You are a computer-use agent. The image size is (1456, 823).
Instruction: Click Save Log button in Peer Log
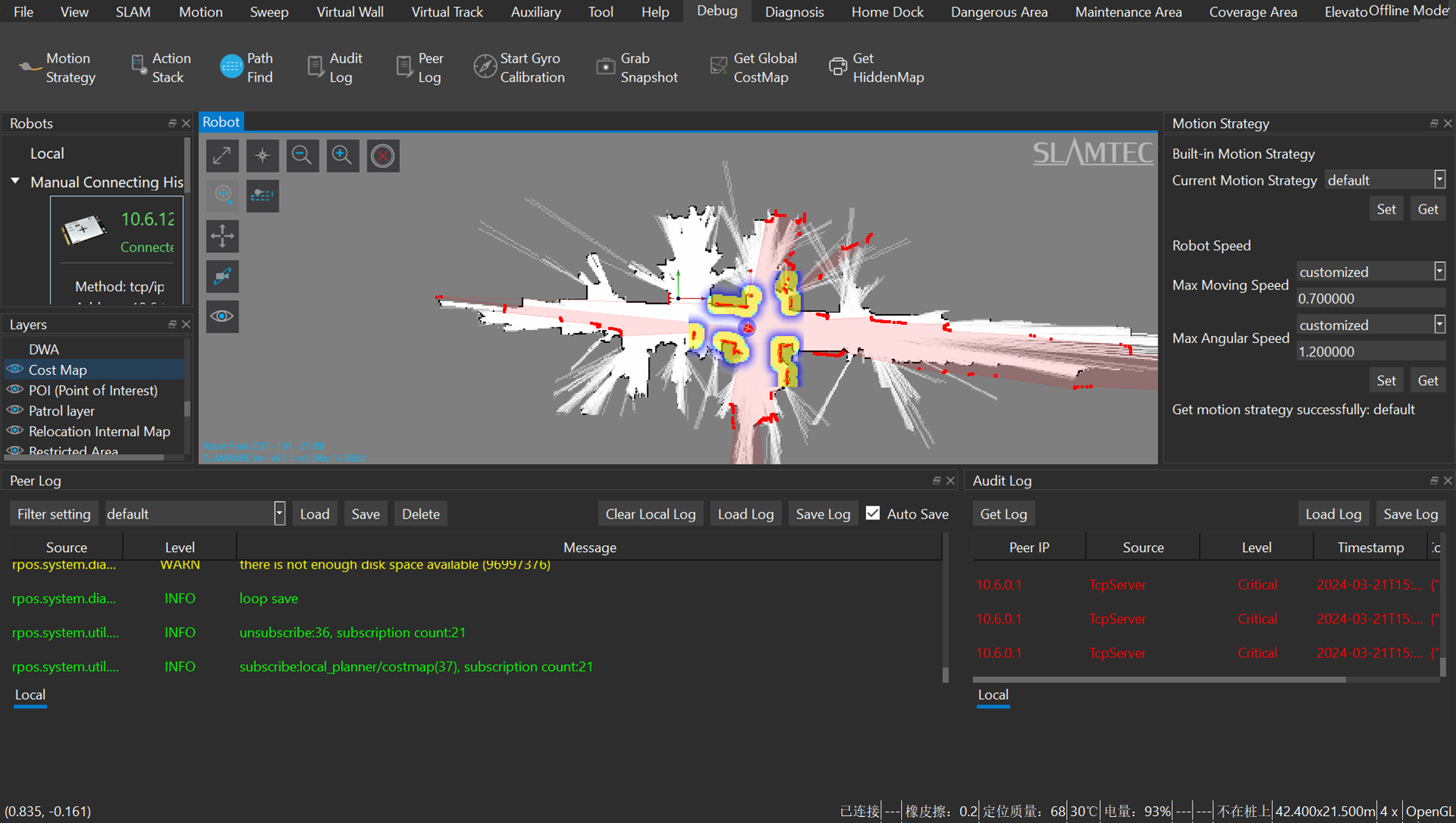pyautogui.click(x=822, y=514)
